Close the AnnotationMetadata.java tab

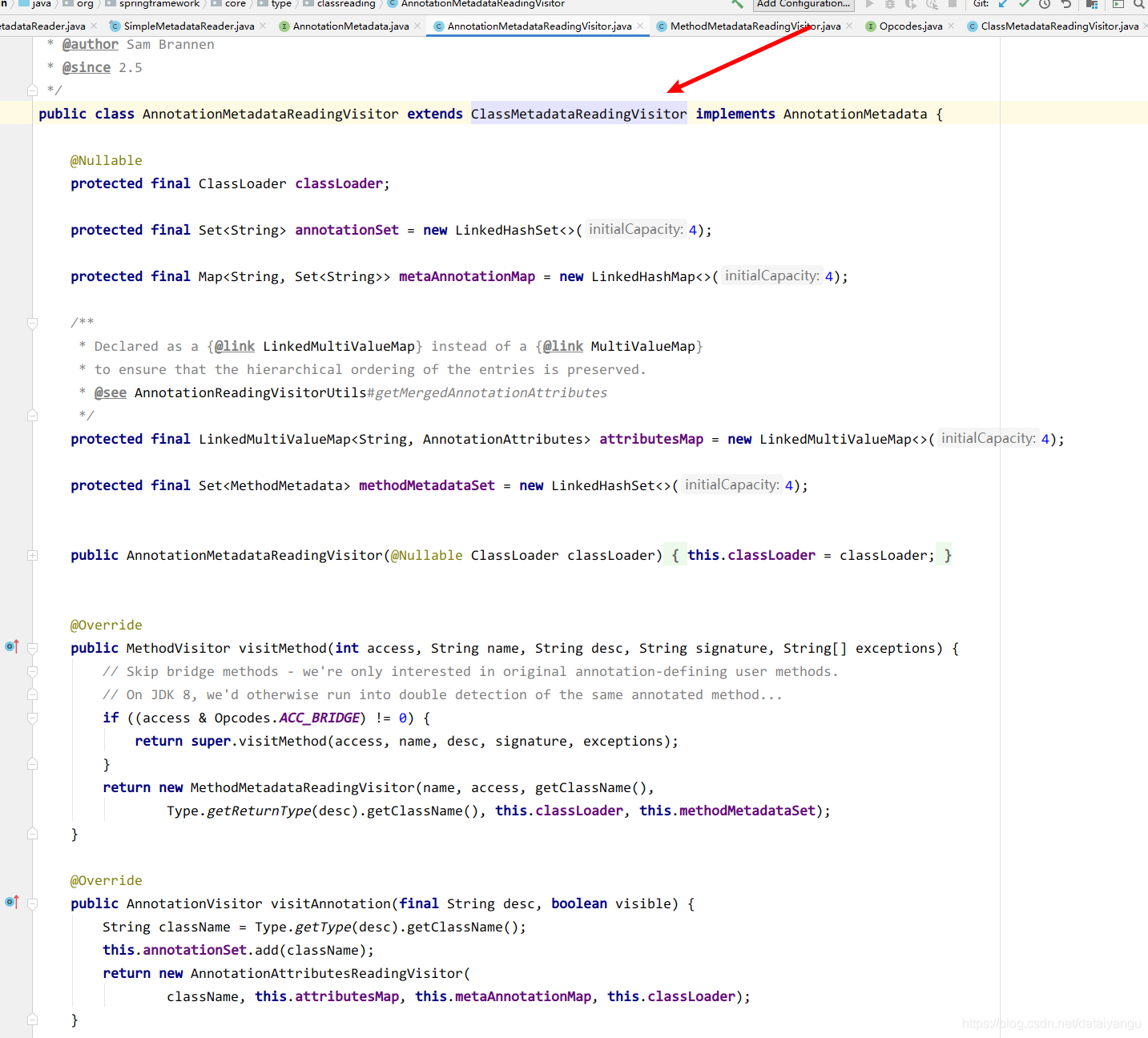(417, 26)
